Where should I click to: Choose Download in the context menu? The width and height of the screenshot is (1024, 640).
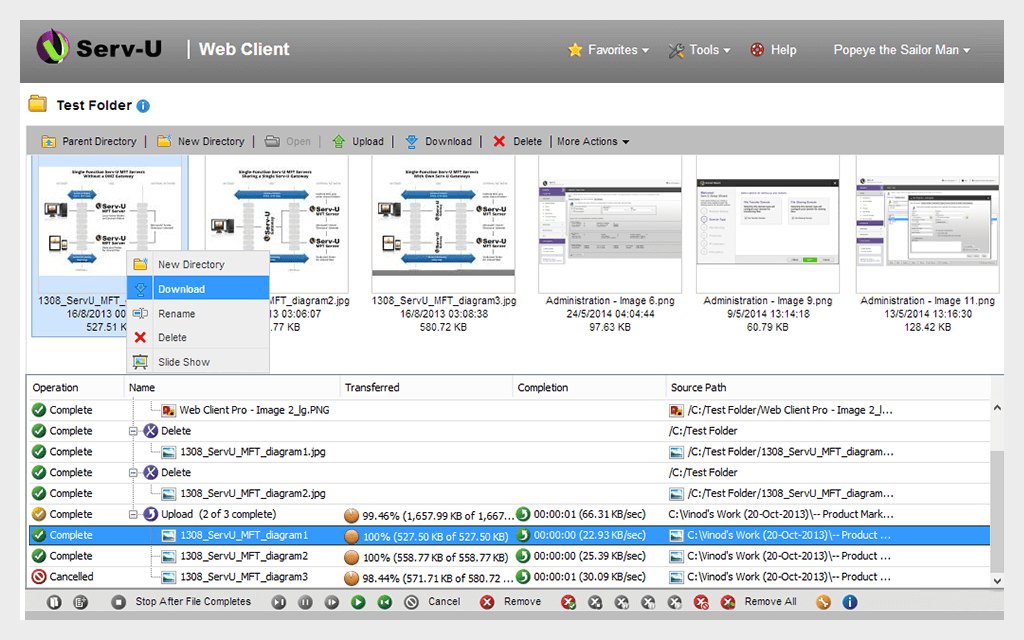(x=198, y=289)
